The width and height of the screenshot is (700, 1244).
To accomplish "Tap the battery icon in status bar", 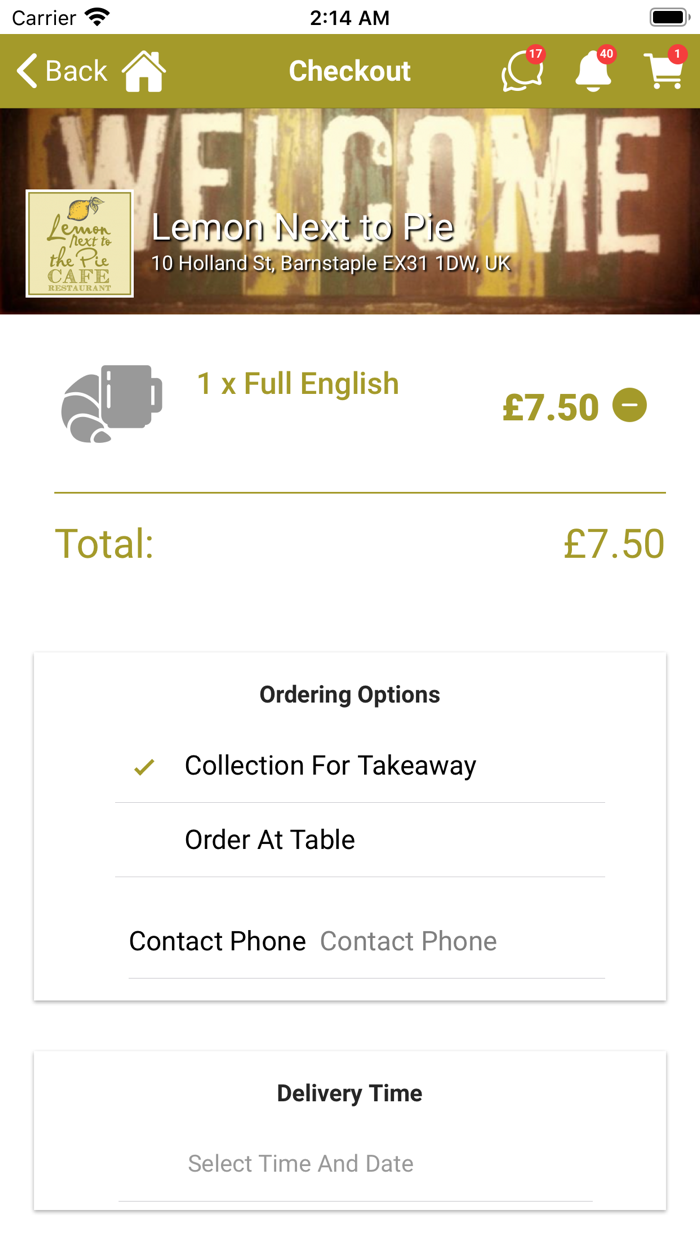I will tap(667, 17).
